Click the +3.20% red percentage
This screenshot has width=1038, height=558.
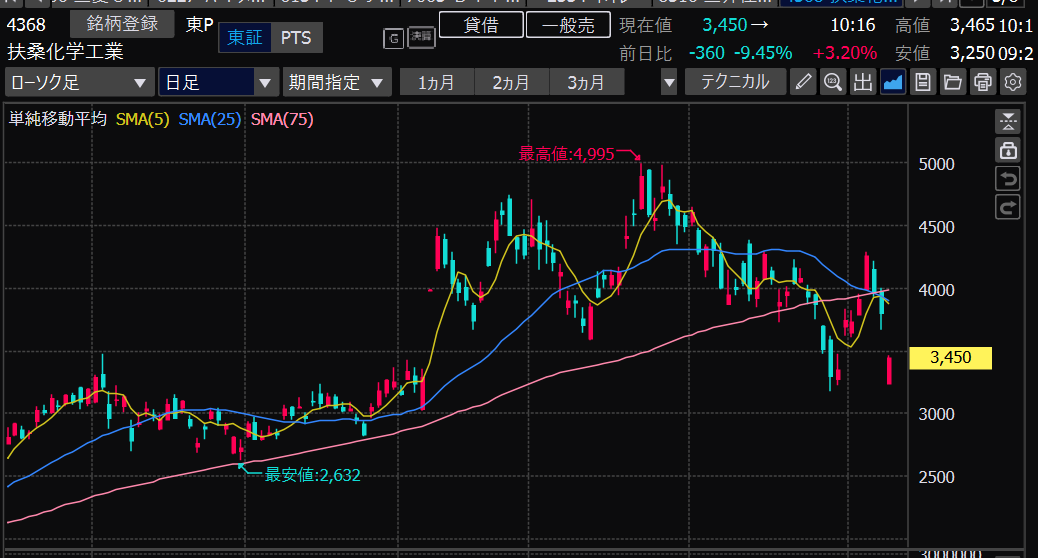(845, 53)
